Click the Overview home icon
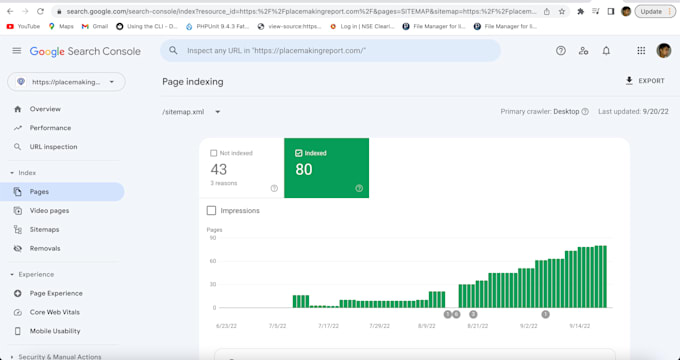Image resolution: width=680 pixels, height=360 pixels. click(17, 109)
